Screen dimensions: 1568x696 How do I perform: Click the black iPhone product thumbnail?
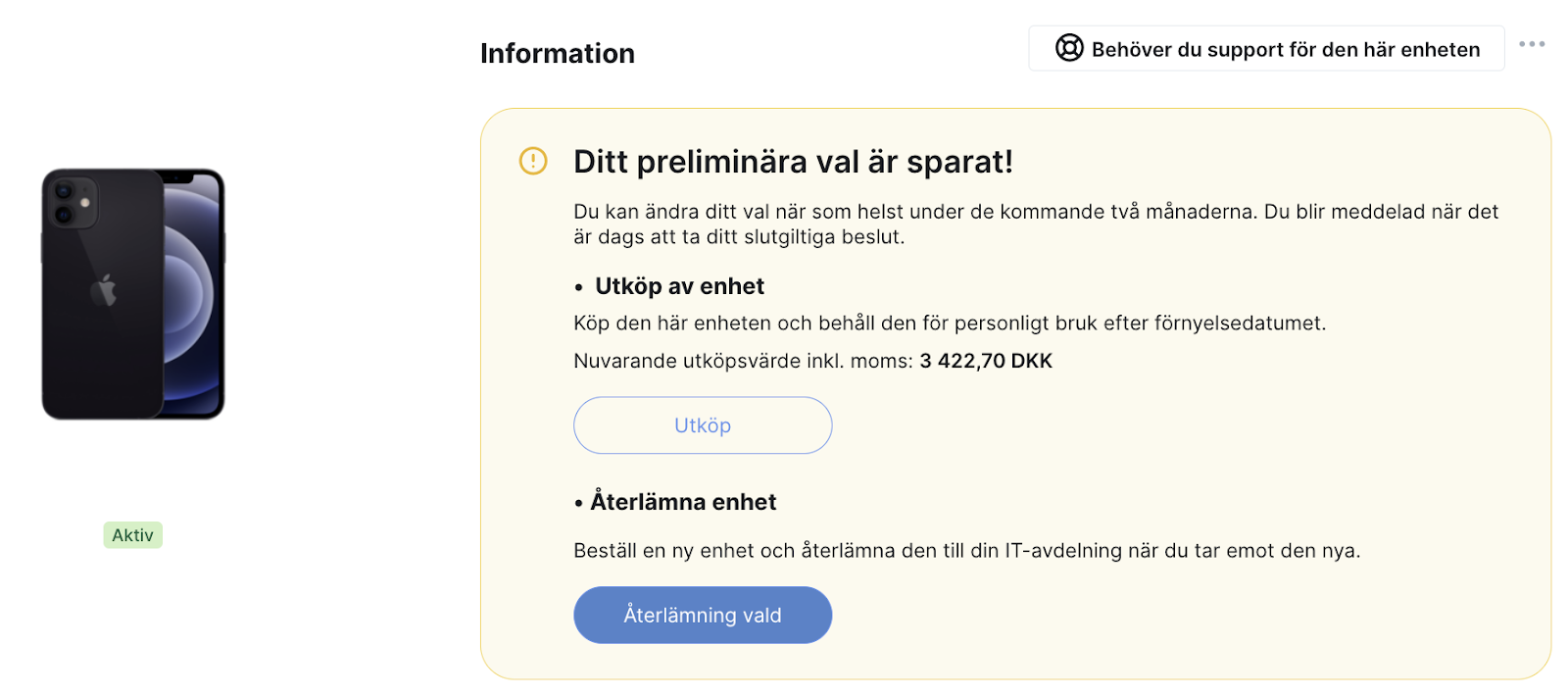133,294
